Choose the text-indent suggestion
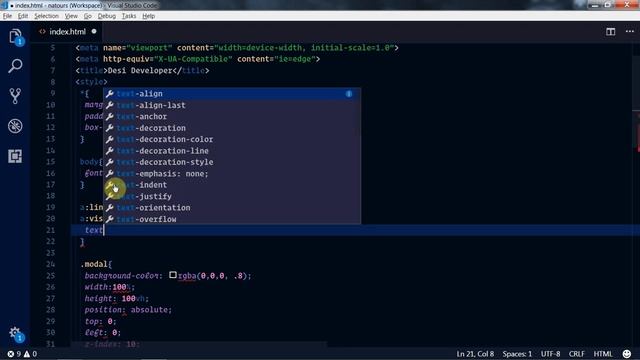 coord(232,185)
